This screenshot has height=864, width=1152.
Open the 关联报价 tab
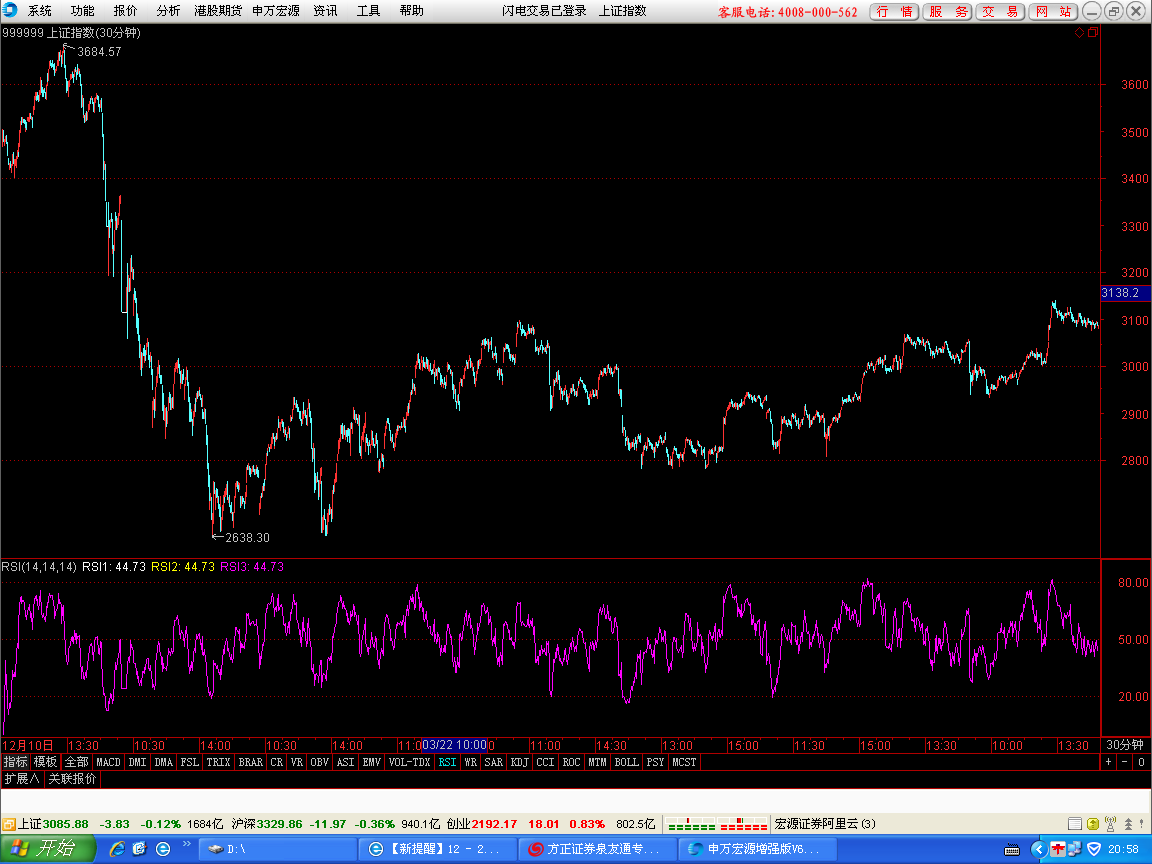pyautogui.click(x=72, y=778)
